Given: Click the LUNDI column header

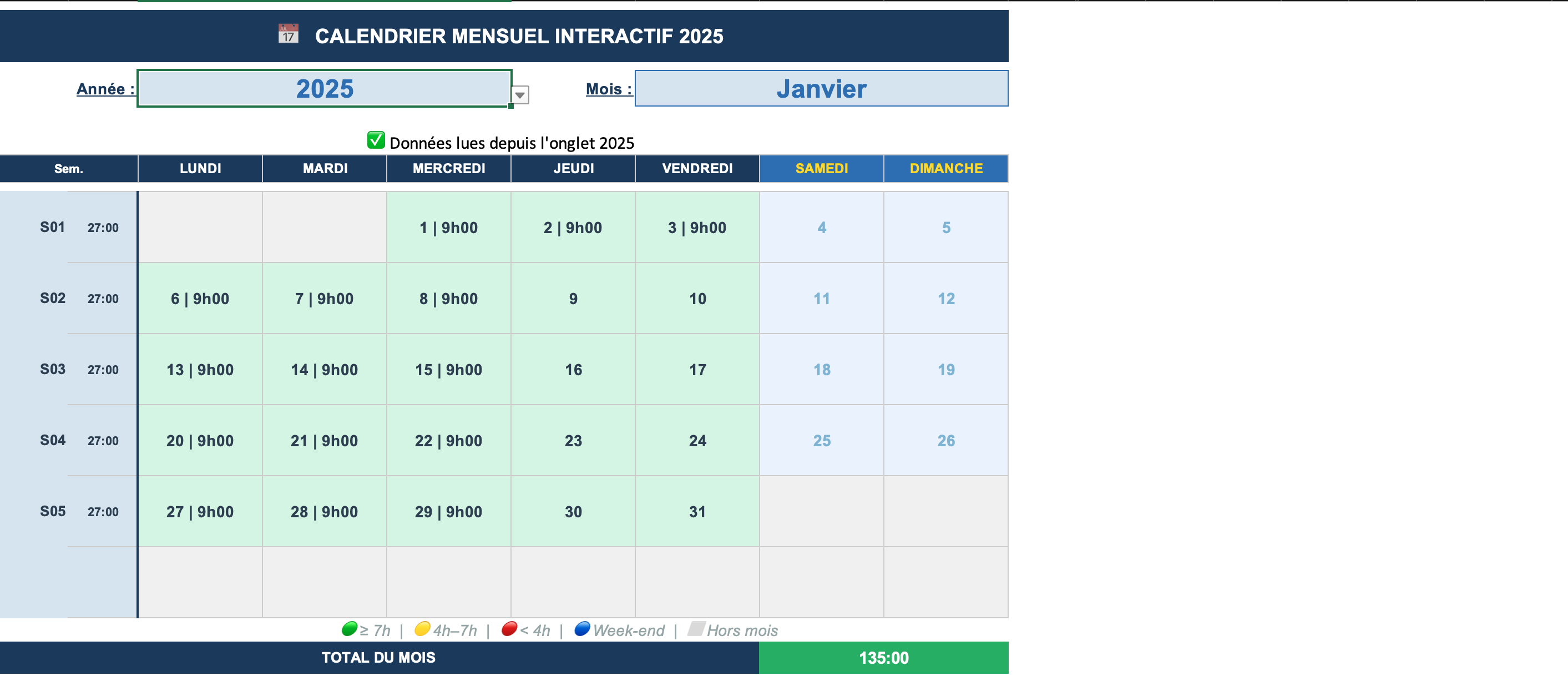Looking at the screenshot, I should pyautogui.click(x=200, y=169).
